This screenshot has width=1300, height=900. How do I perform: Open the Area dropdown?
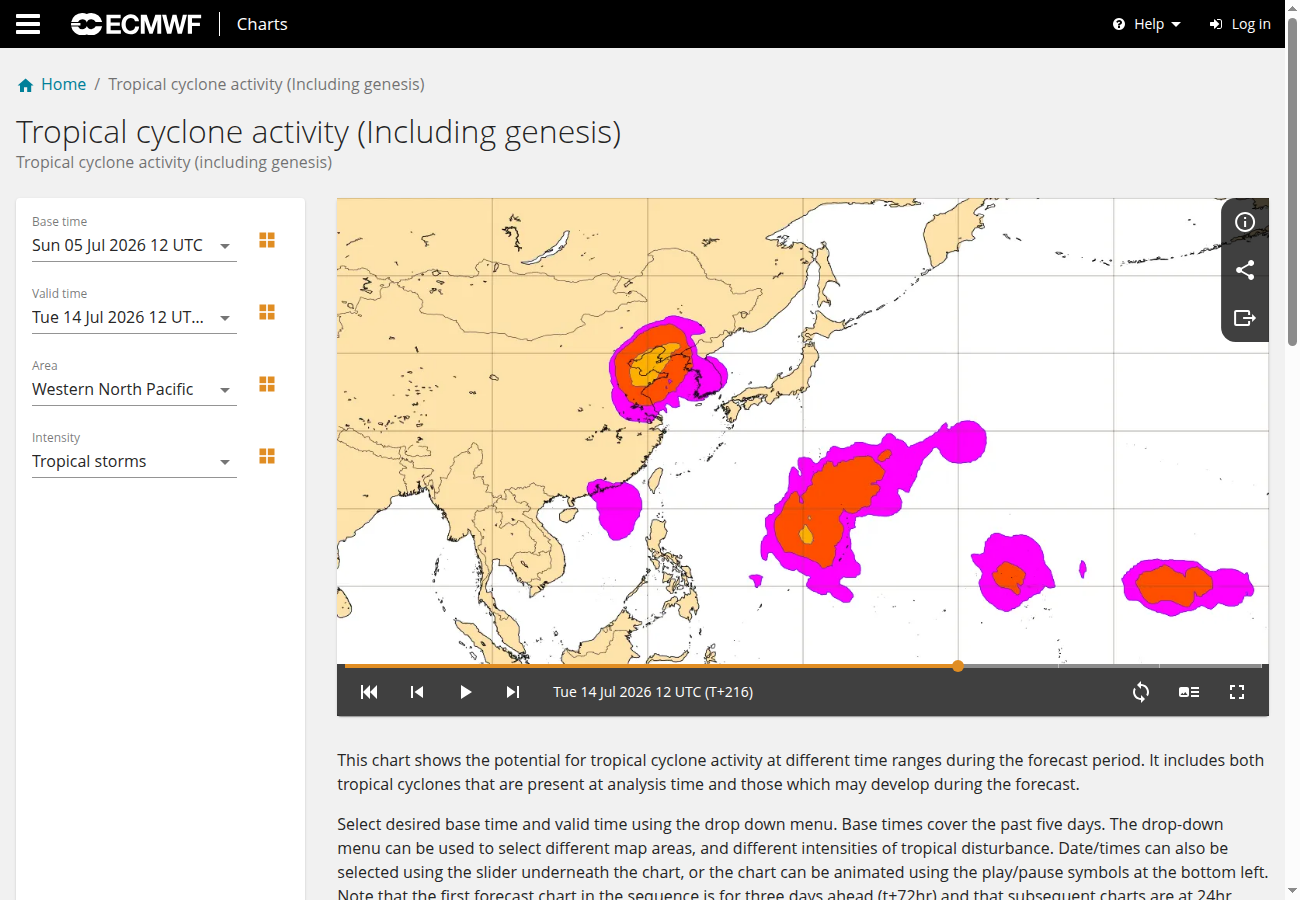pyautogui.click(x=134, y=389)
